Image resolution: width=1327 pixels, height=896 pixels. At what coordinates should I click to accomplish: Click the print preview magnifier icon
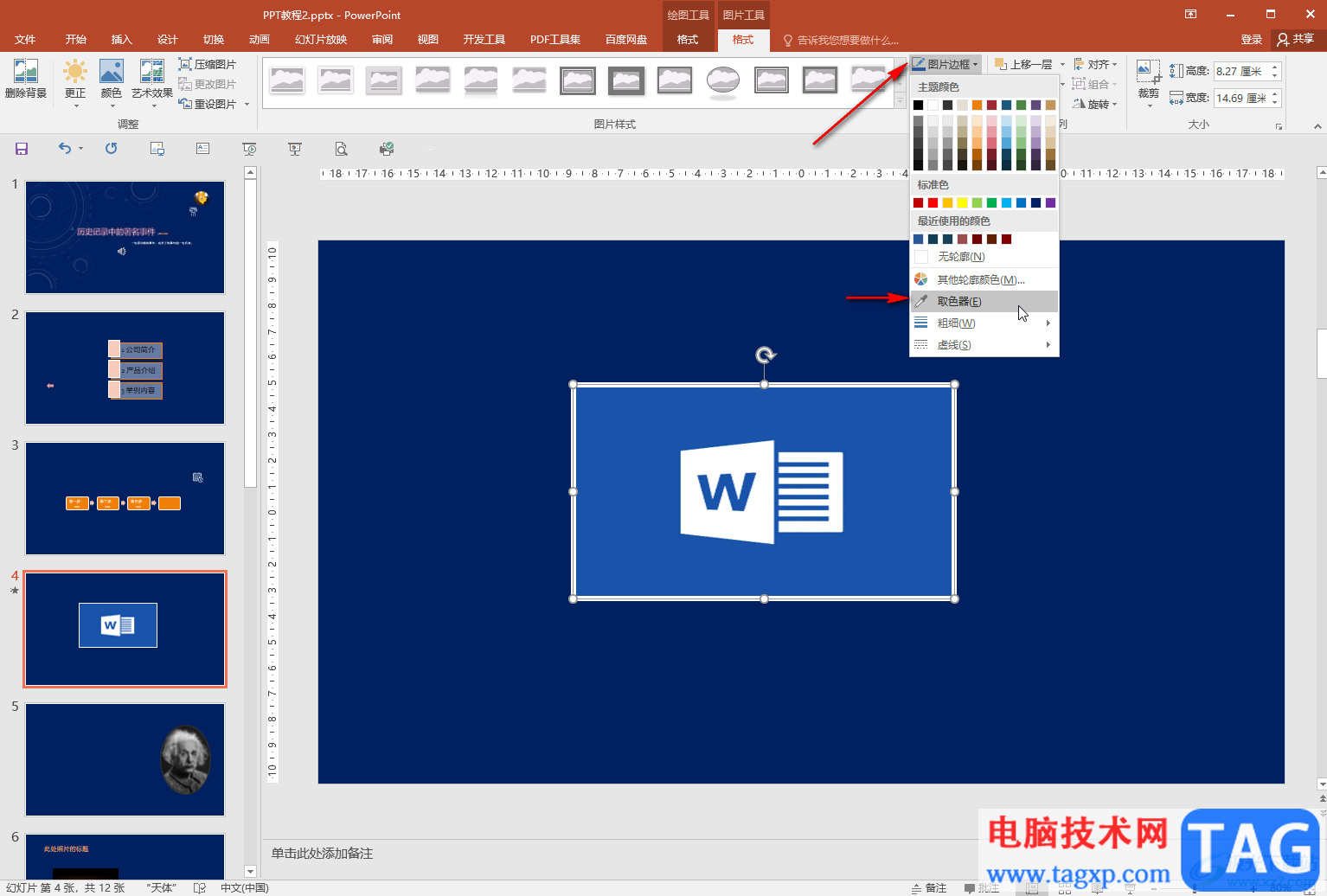(341, 149)
